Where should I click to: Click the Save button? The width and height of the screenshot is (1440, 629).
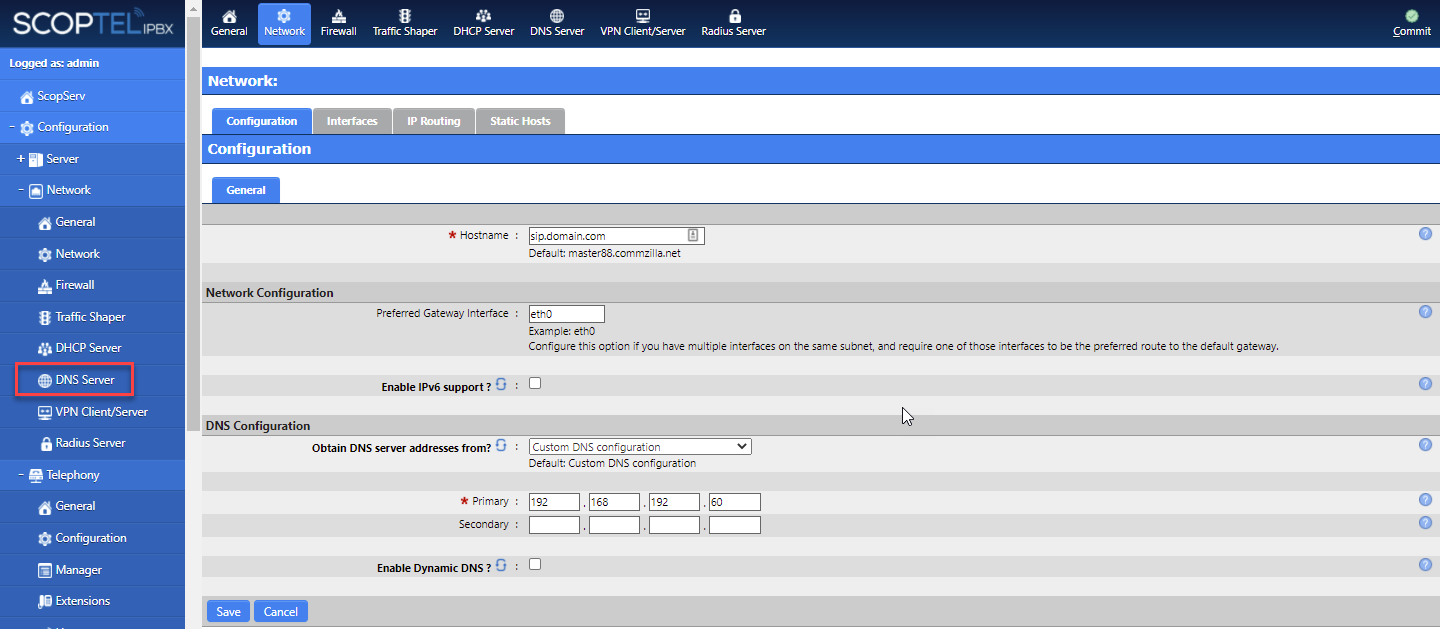pyautogui.click(x=229, y=611)
